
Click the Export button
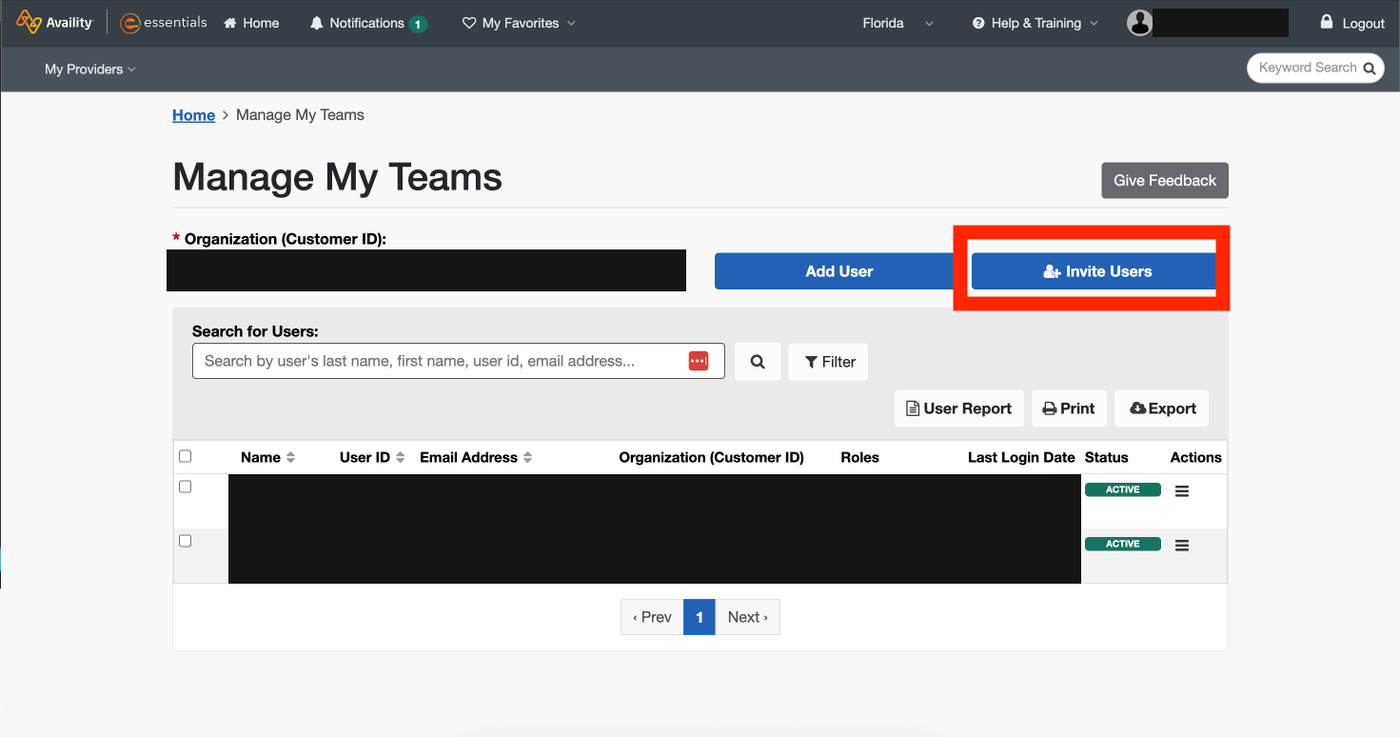point(1162,408)
